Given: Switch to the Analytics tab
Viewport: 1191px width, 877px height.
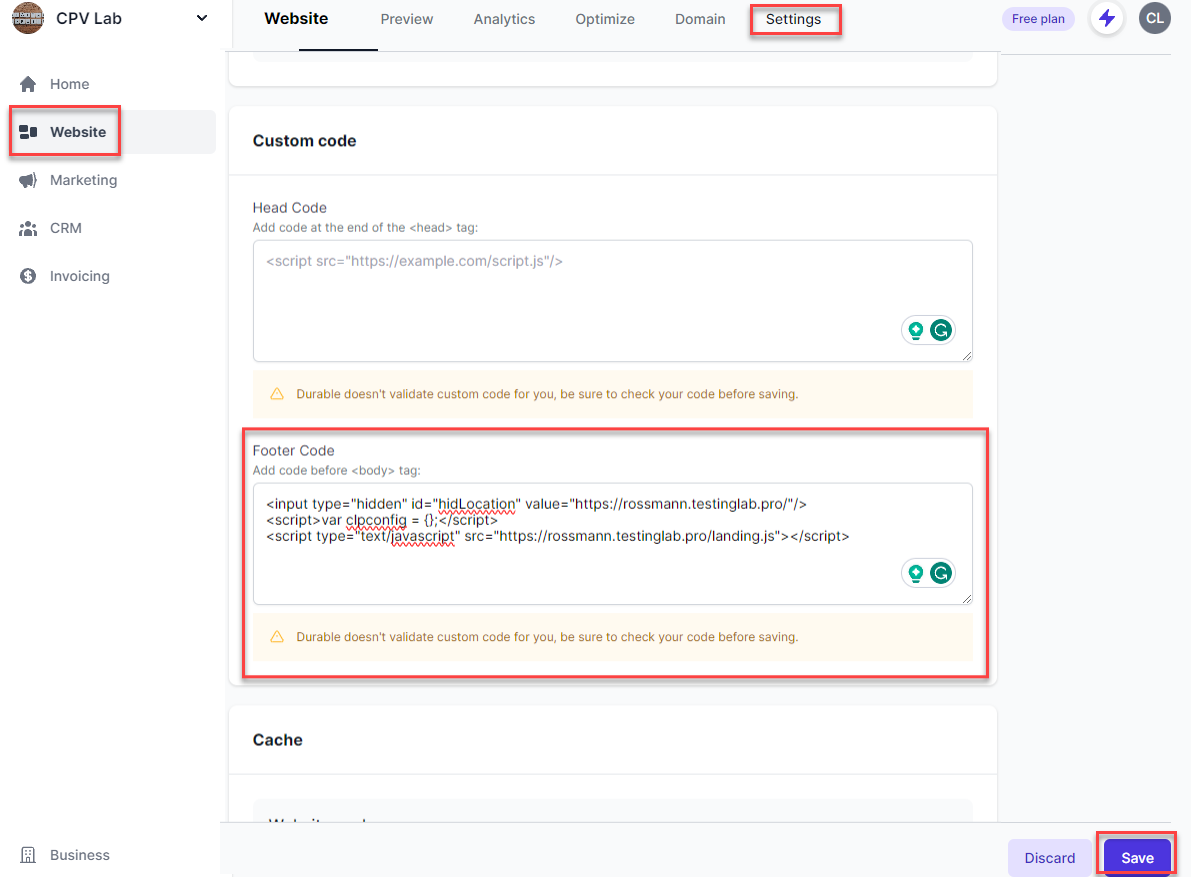Looking at the screenshot, I should tap(504, 19).
